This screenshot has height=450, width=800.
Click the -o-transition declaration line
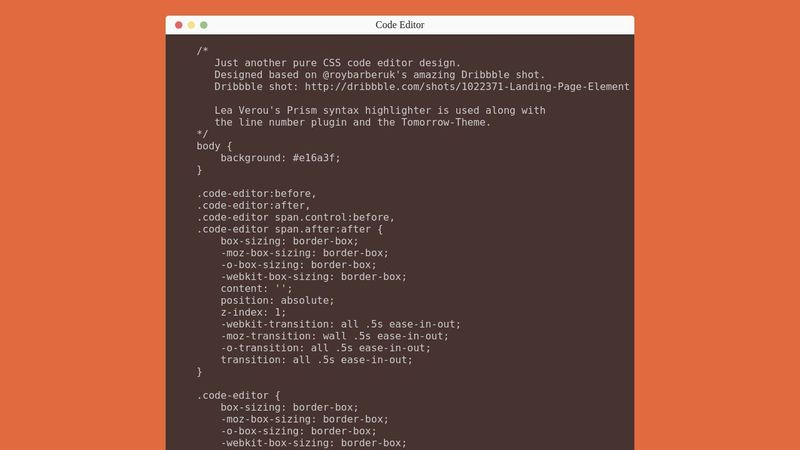coord(326,348)
